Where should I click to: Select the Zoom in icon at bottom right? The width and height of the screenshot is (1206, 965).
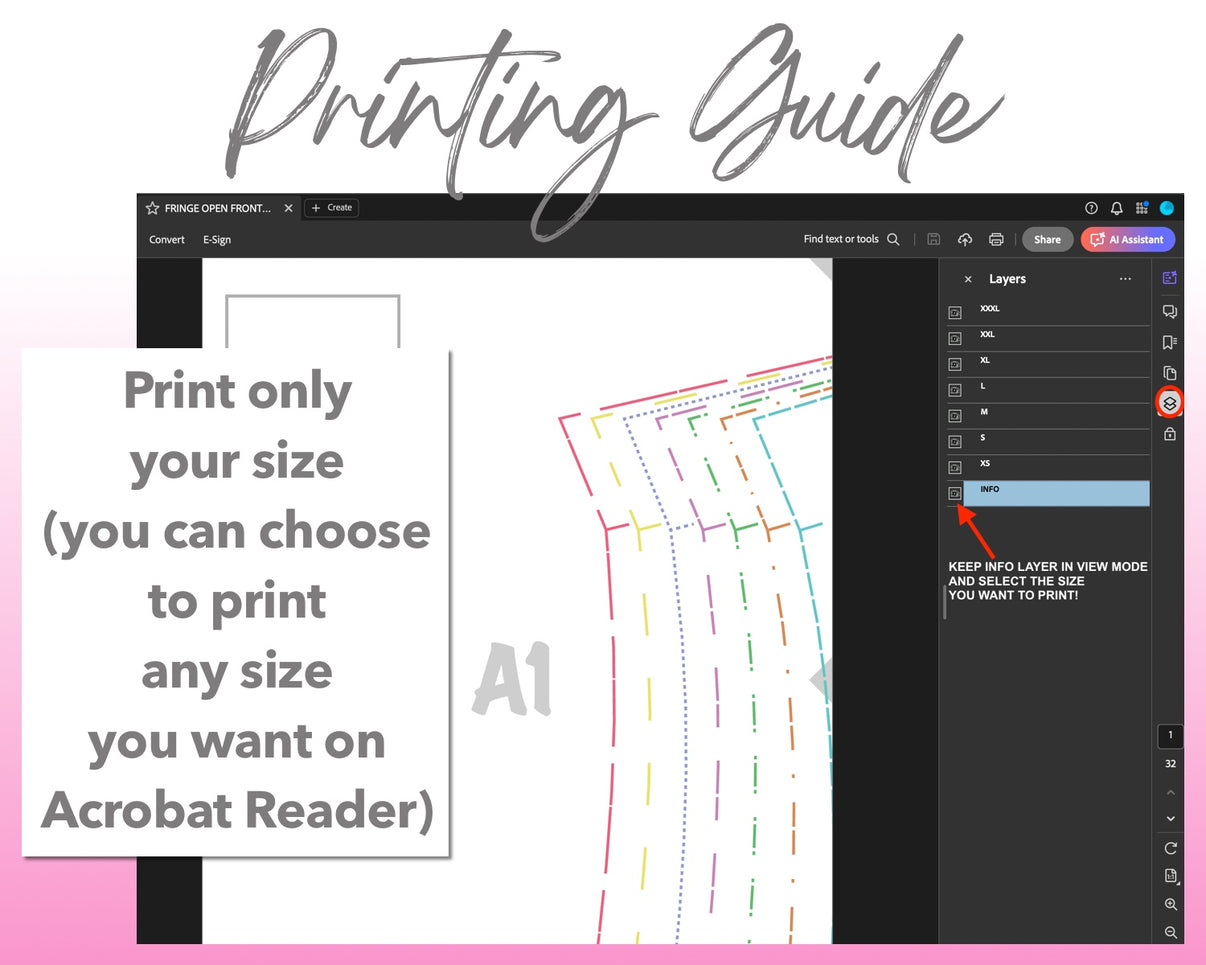[1169, 904]
